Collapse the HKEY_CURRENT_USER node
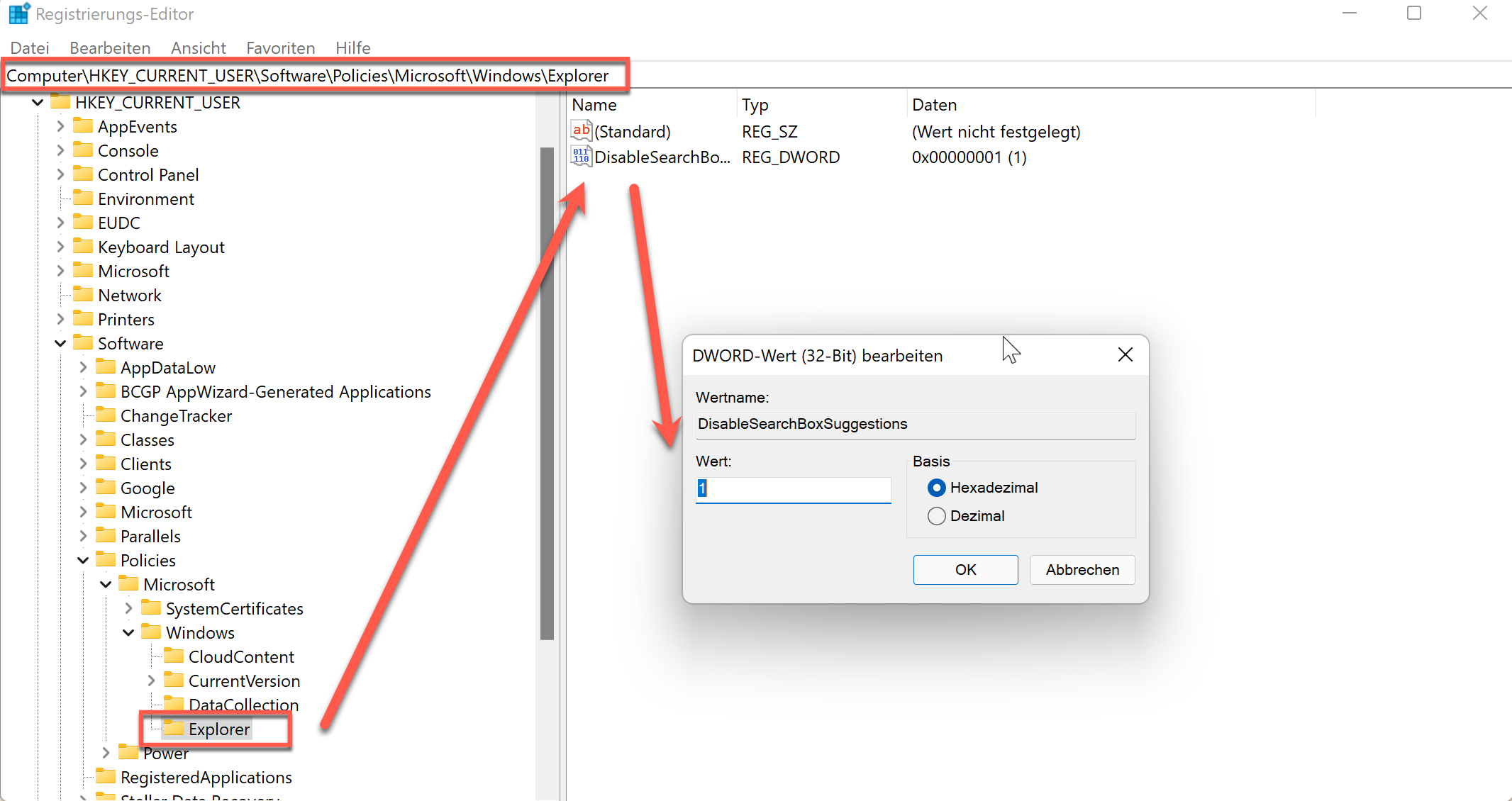 coord(38,103)
